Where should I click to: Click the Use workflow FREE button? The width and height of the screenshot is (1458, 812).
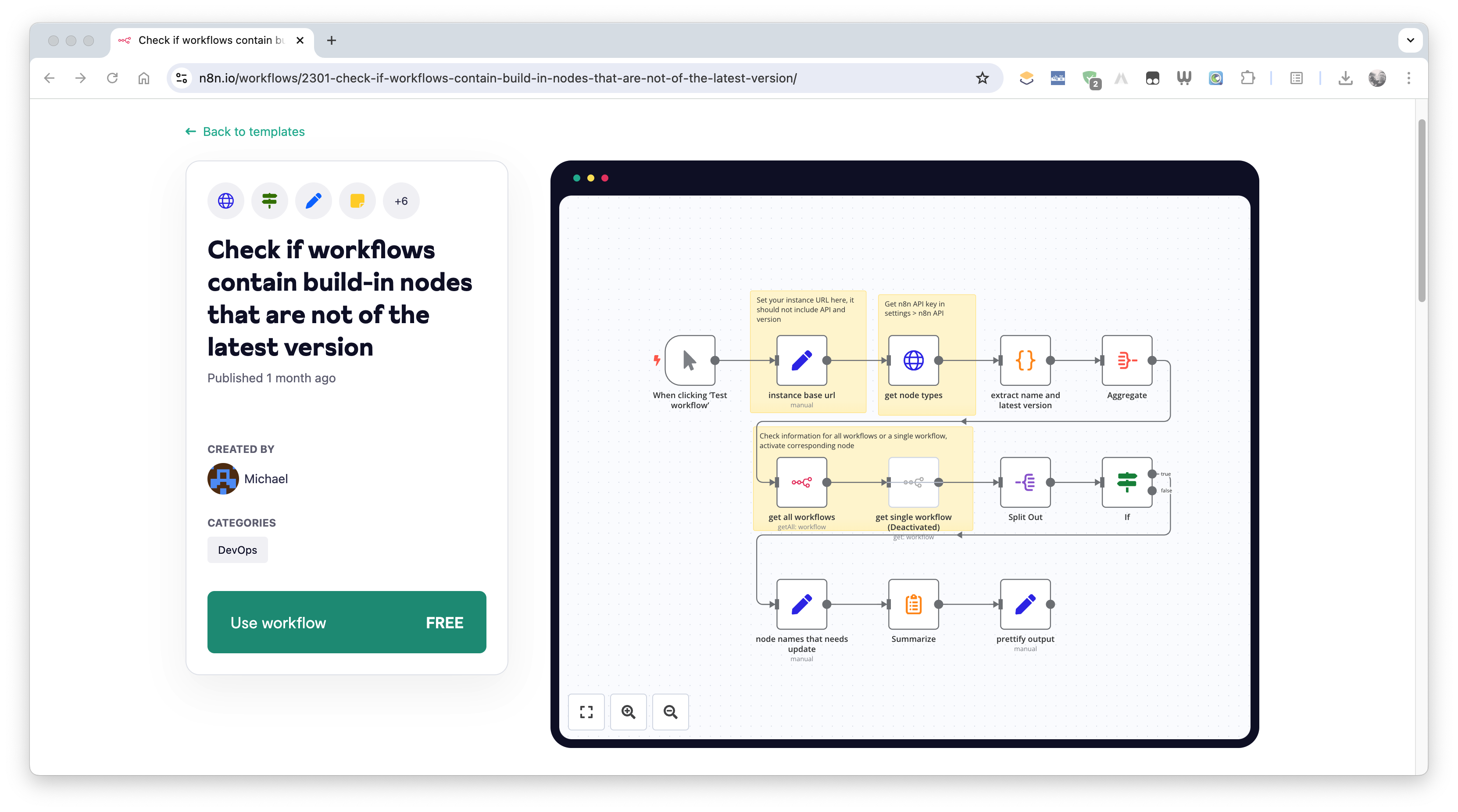pos(347,622)
